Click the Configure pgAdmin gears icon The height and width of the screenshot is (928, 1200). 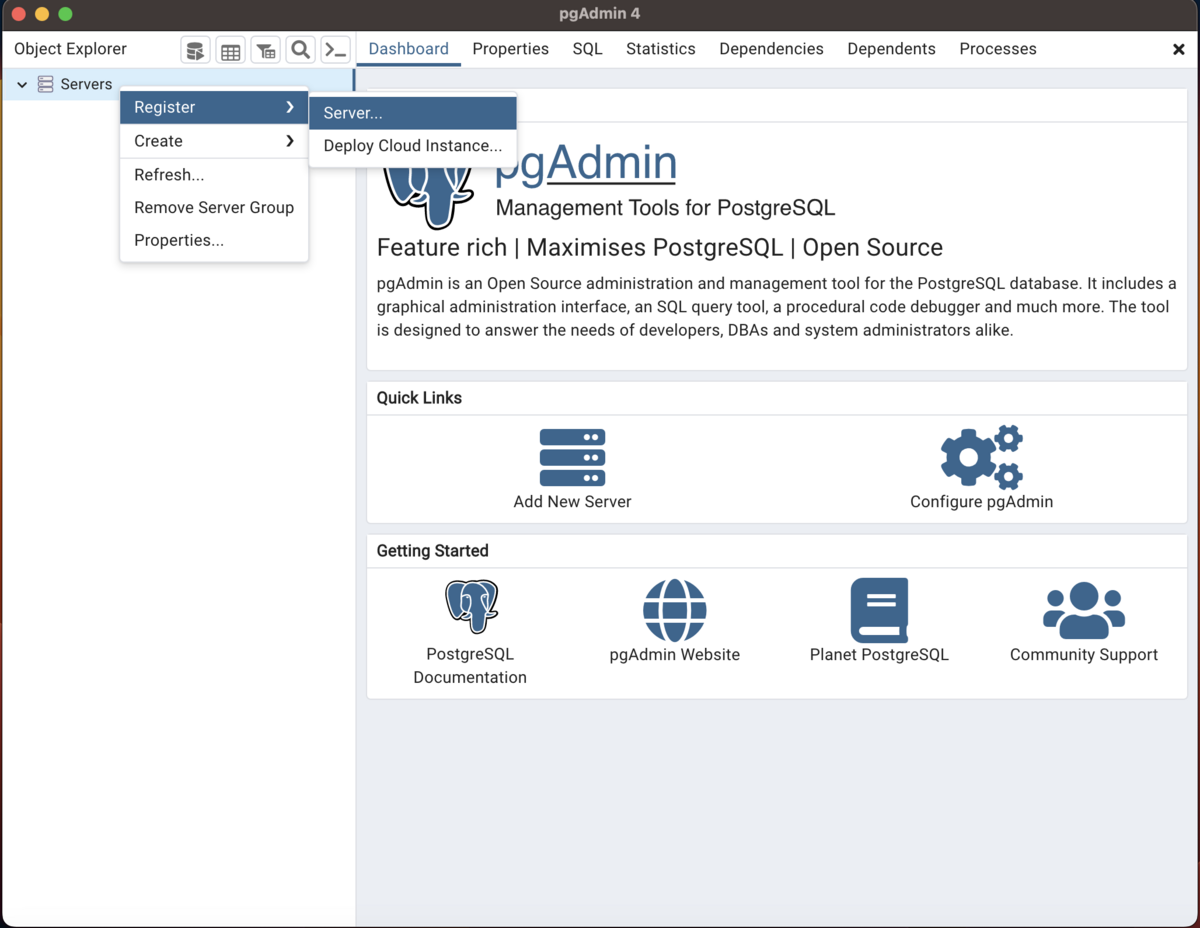click(x=981, y=457)
